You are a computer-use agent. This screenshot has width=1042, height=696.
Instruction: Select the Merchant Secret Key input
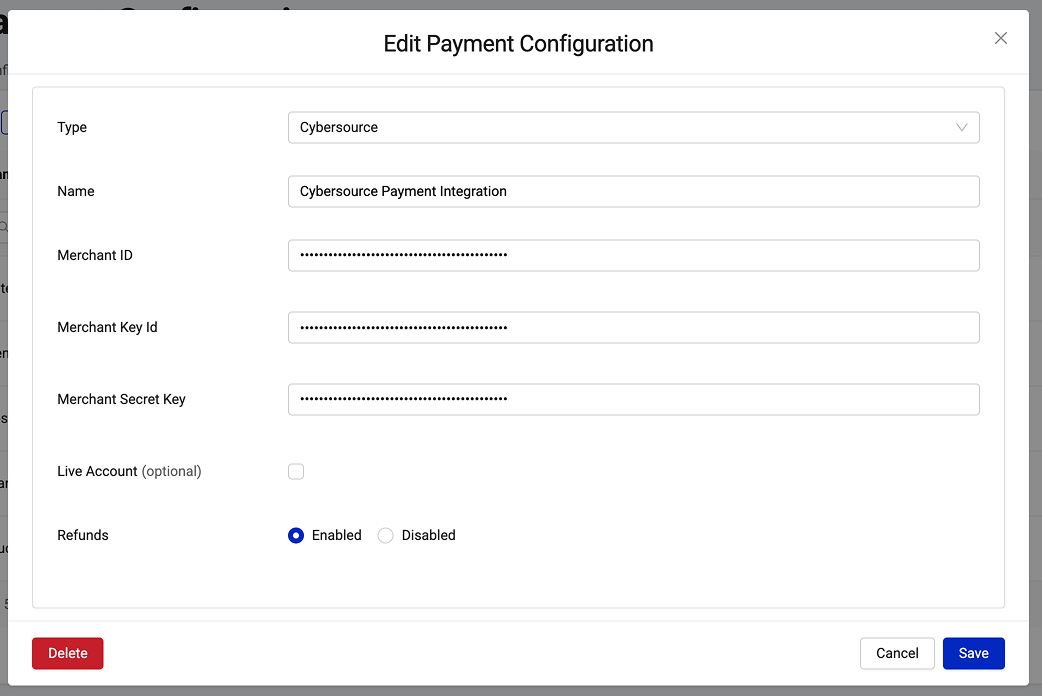(x=633, y=399)
